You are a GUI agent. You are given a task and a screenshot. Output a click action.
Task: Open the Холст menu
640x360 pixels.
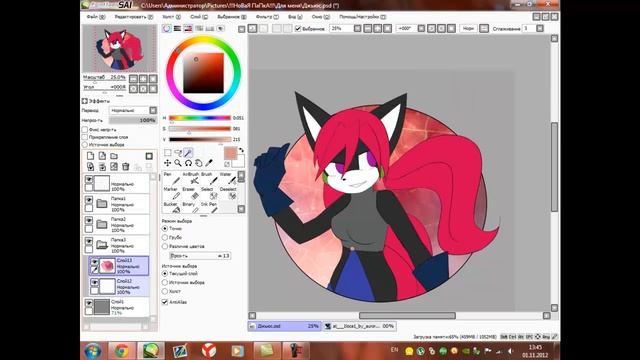171,17
